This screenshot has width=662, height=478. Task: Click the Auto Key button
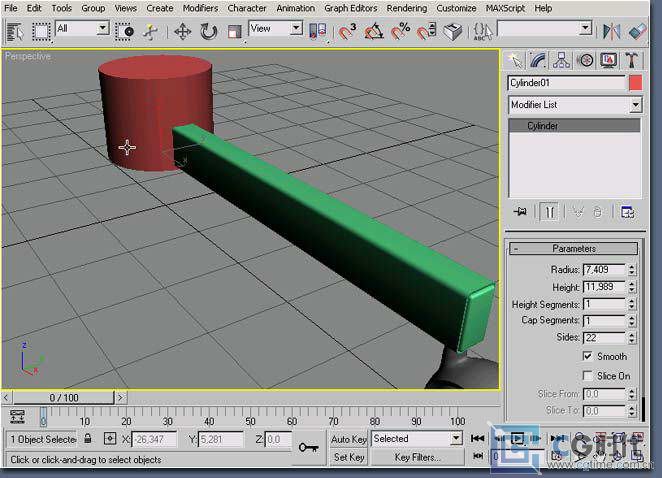click(x=349, y=439)
